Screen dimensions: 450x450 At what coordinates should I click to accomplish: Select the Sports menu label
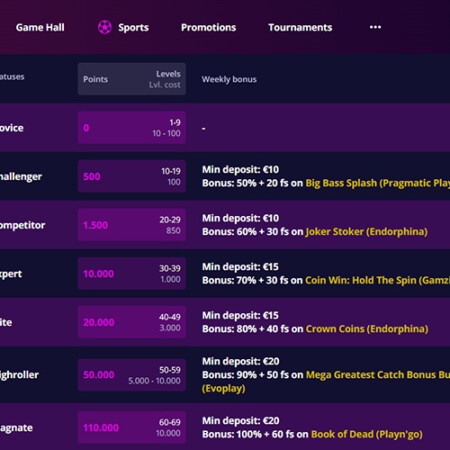[133, 28]
